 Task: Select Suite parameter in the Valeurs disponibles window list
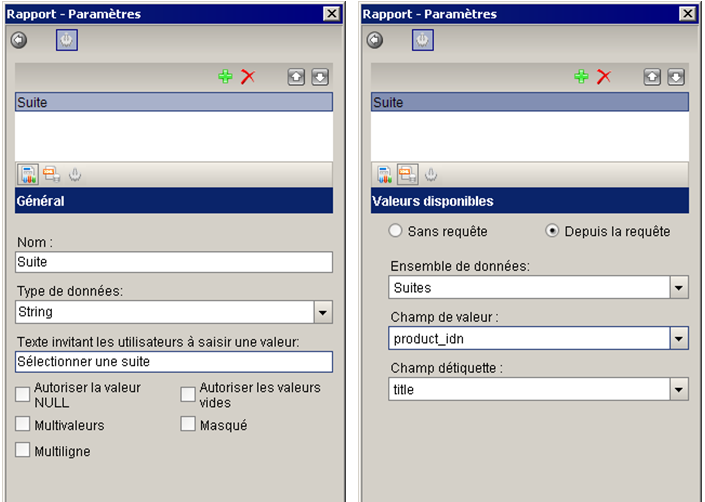pyautogui.click(x=530, y=102)
